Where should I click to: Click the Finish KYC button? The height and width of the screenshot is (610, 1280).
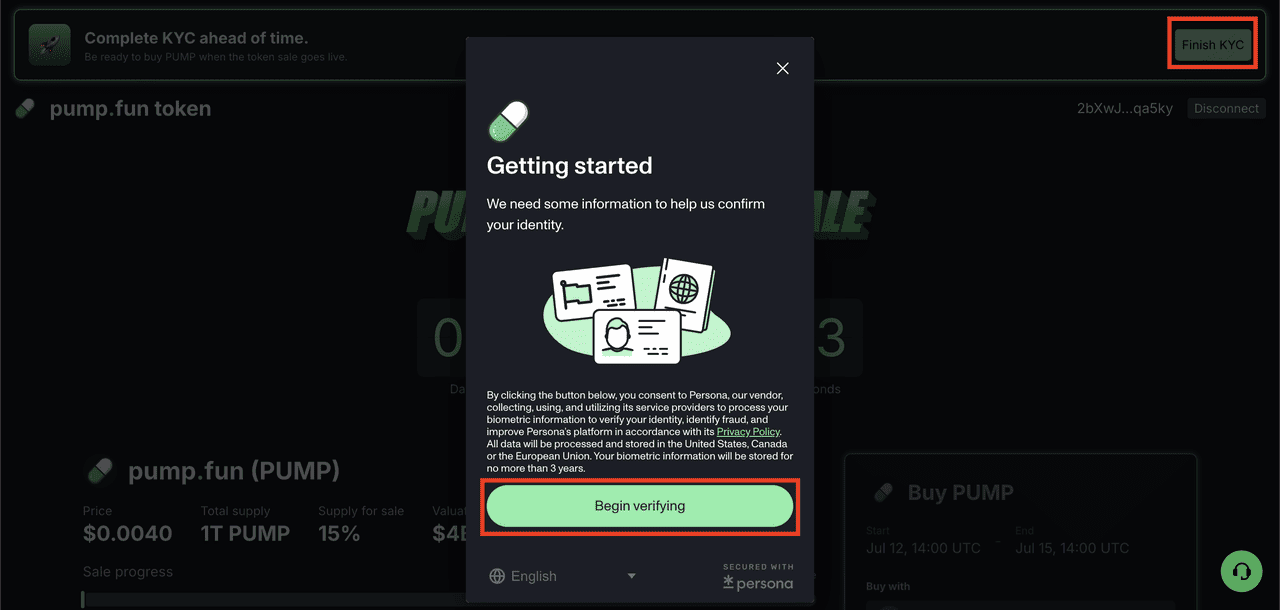tap(1213, 45)
